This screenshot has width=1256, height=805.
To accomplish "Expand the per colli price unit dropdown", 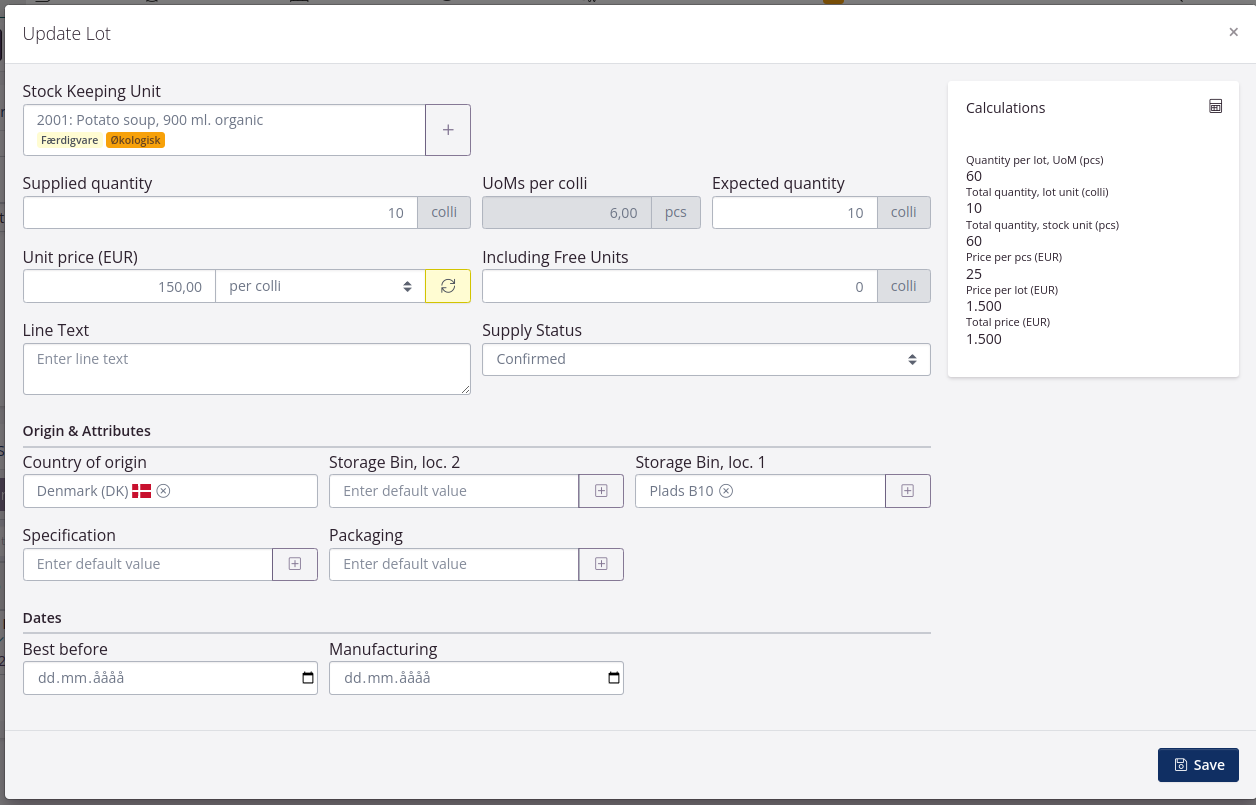I will click(x=320, y=286).
